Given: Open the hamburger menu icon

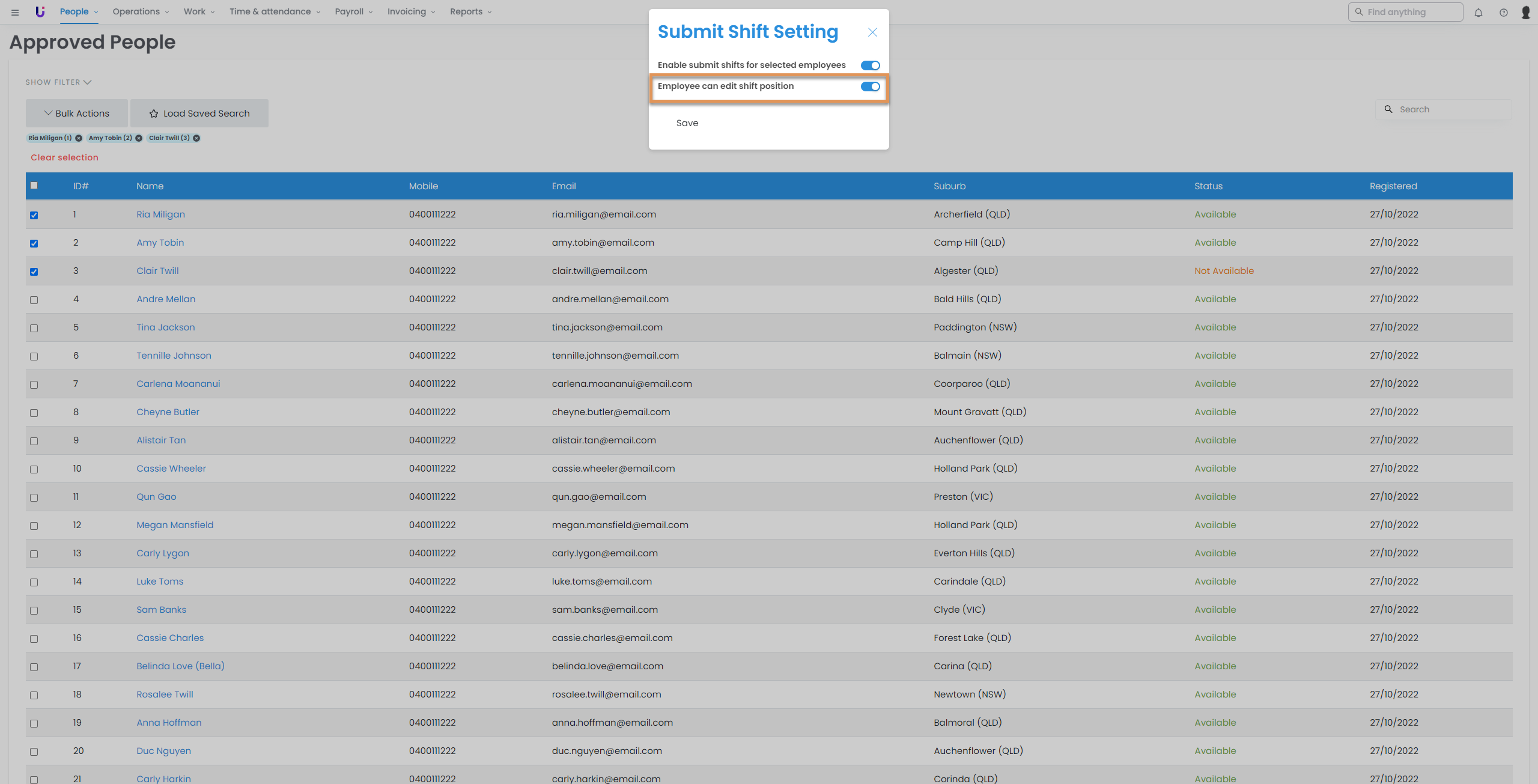Looking at the screenshot, I should (x=15, y=12).
